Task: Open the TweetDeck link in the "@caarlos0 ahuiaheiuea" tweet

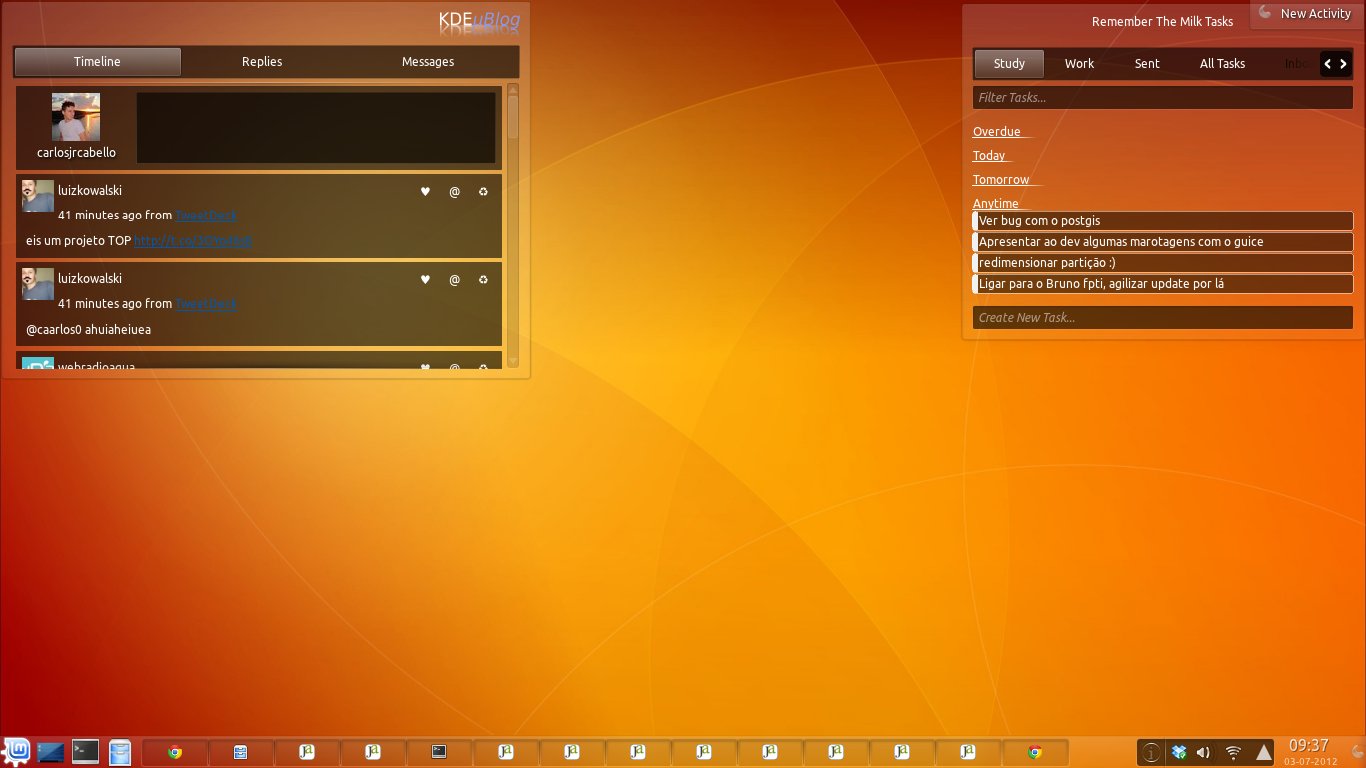Action: point(206,304)
